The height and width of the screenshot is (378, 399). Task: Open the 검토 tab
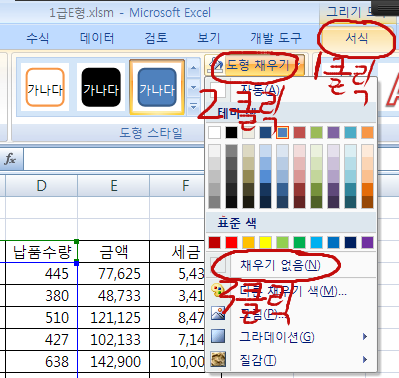156,38
